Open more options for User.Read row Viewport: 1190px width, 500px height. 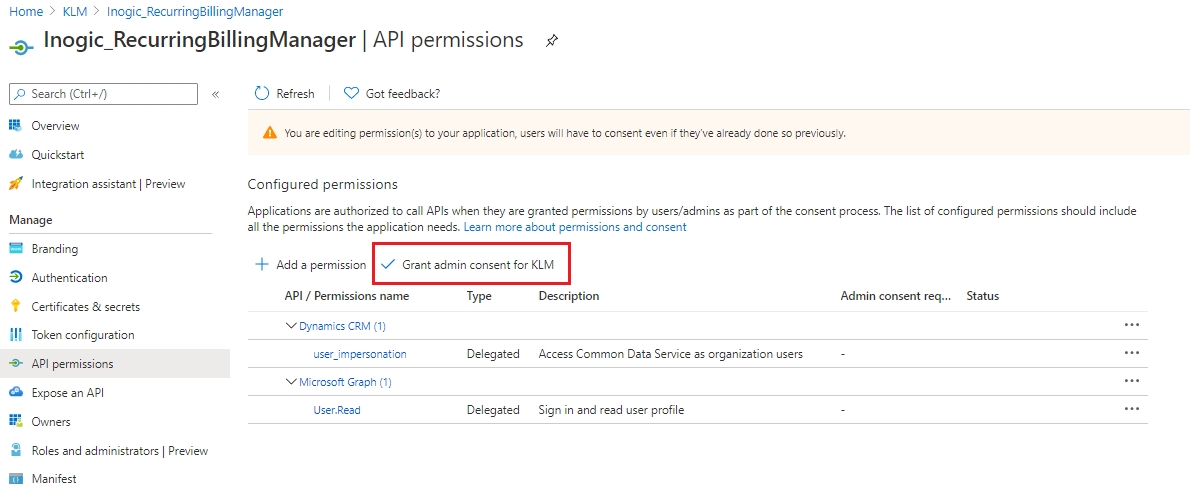click(x=1132, y=409)
